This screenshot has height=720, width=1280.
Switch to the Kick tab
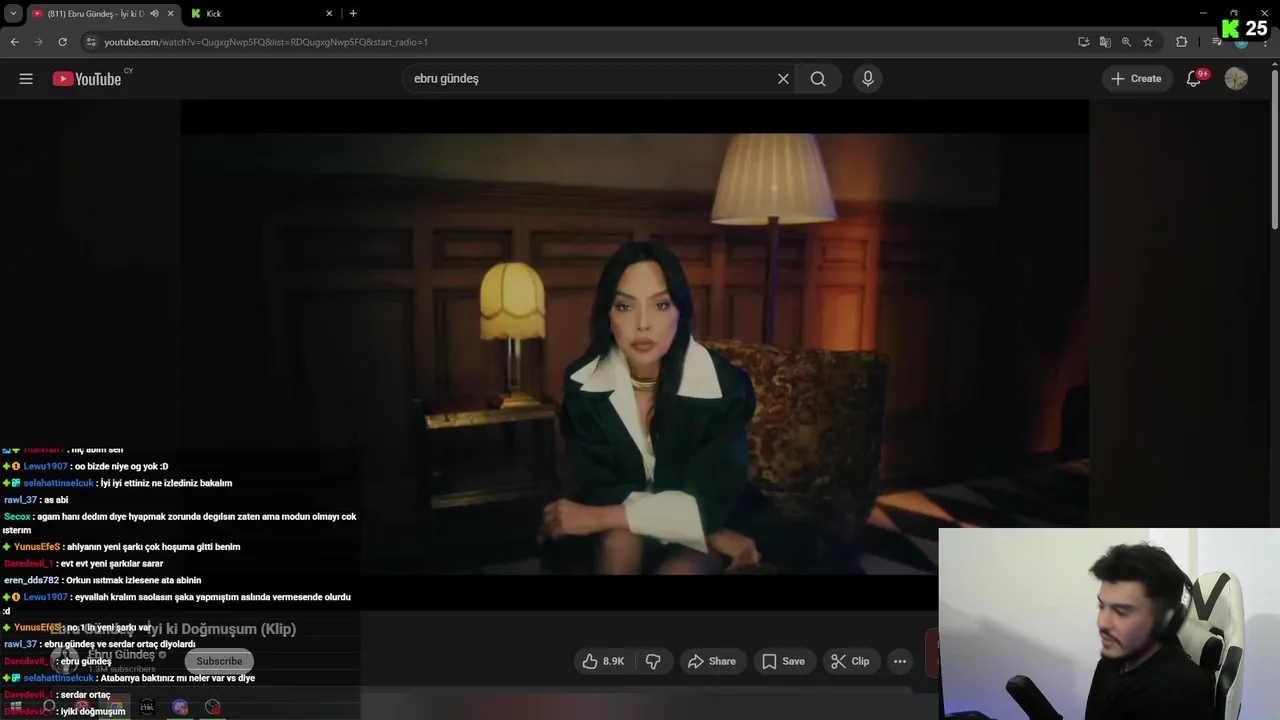point(260,13)
